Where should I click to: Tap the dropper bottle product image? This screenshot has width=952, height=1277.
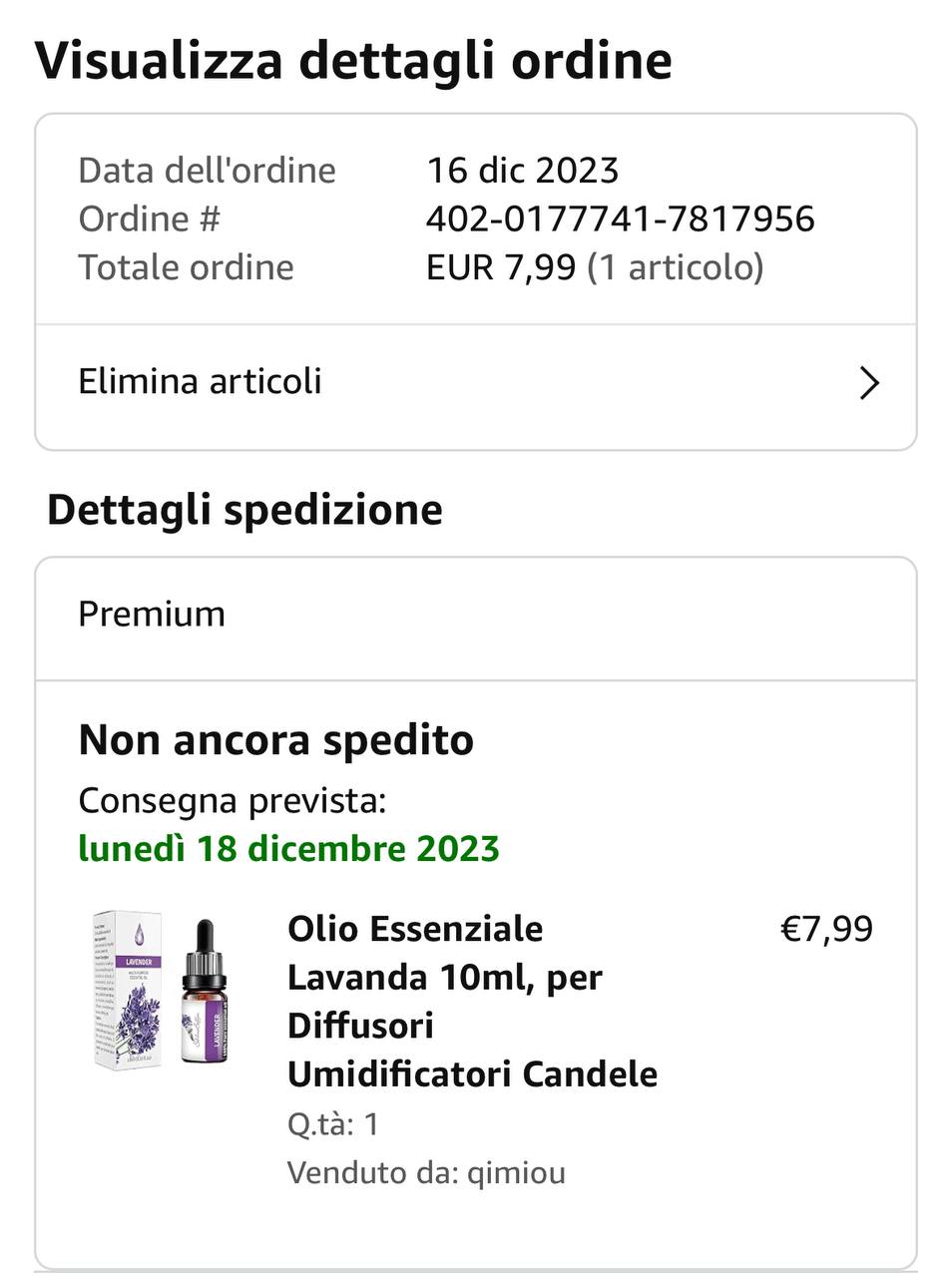[204, 991]
